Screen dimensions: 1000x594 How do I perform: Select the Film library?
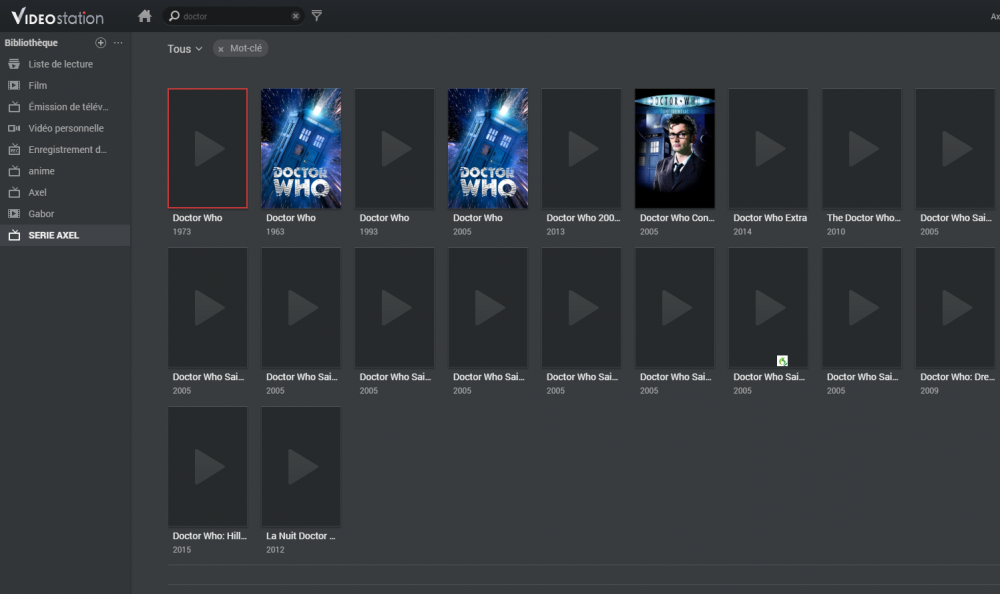pos(38,86)
